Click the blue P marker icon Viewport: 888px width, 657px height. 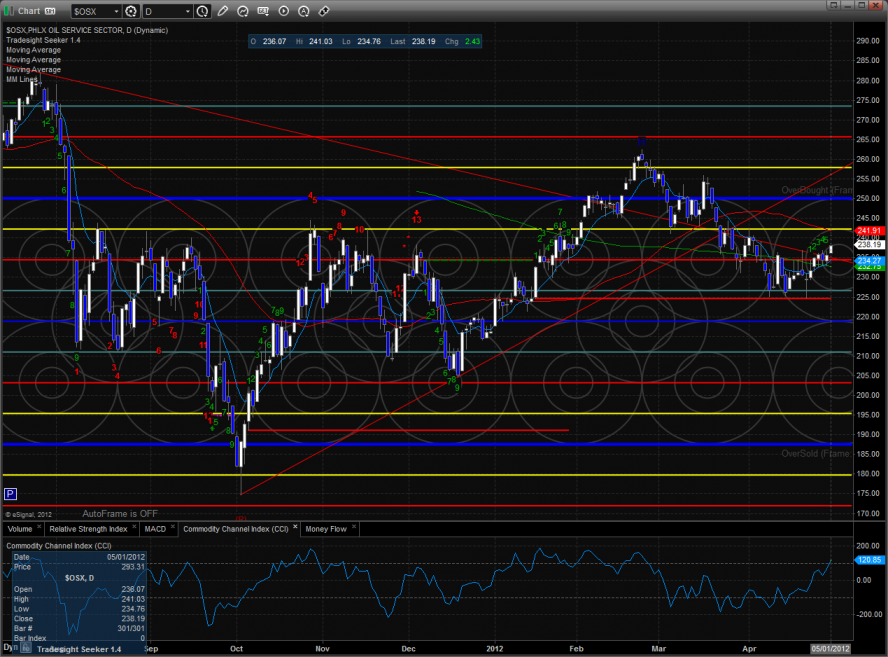pos(10,493)
